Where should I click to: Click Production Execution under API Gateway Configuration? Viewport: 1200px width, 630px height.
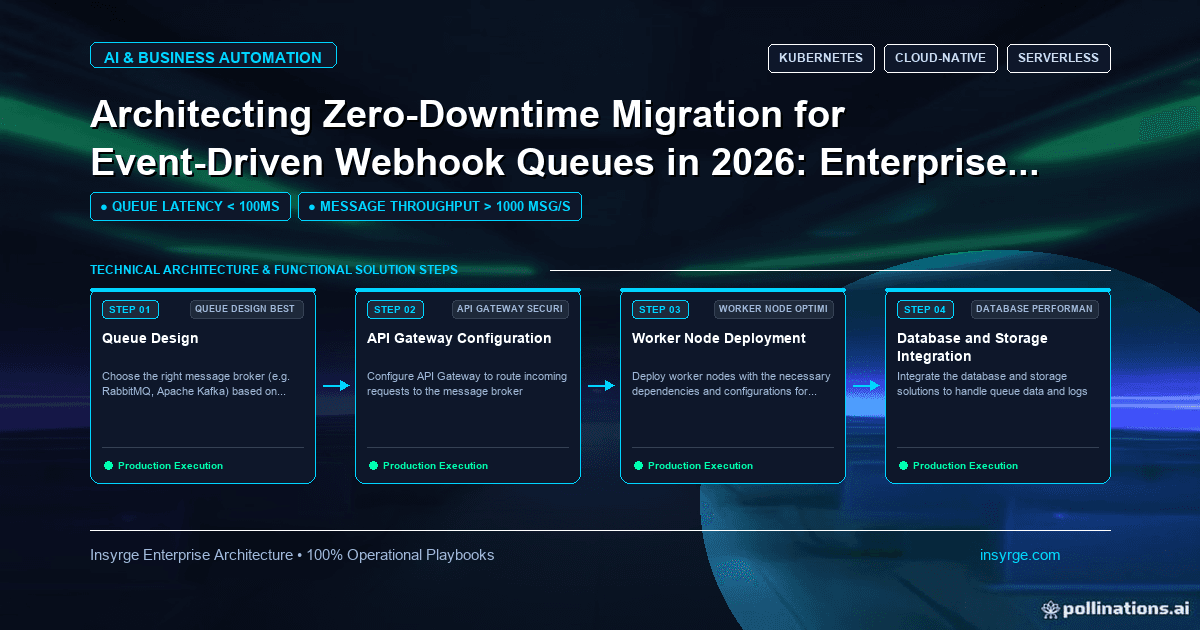point(435,466)
